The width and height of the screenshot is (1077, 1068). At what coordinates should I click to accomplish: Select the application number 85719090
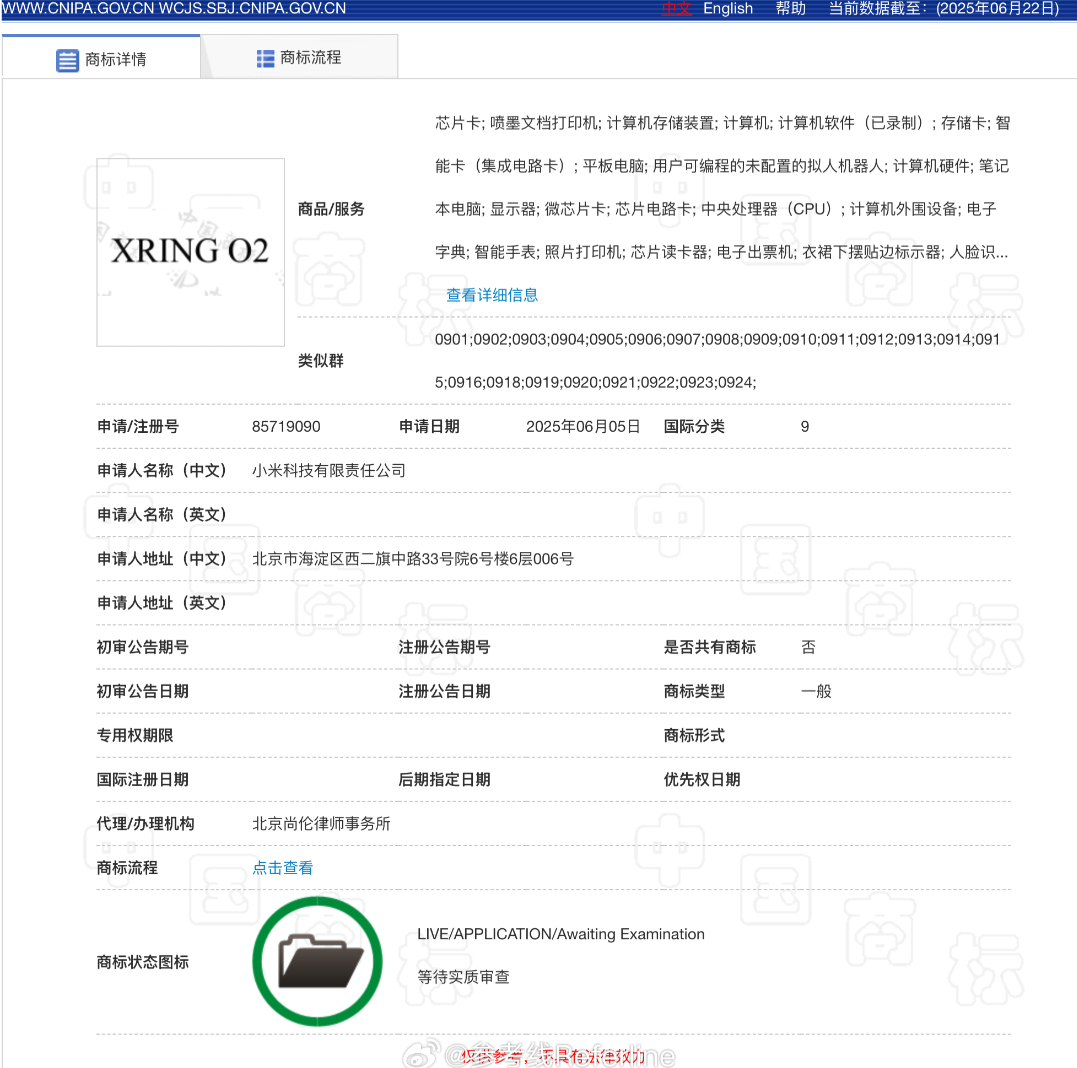pos(286,427)
